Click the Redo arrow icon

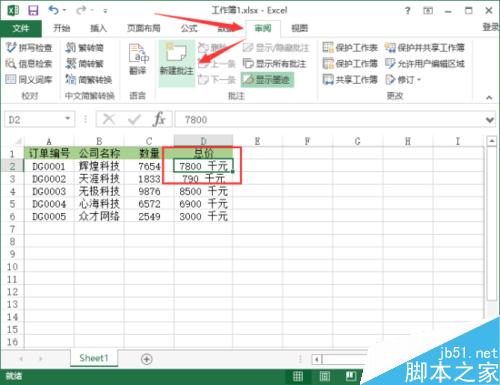coord(81,10)
